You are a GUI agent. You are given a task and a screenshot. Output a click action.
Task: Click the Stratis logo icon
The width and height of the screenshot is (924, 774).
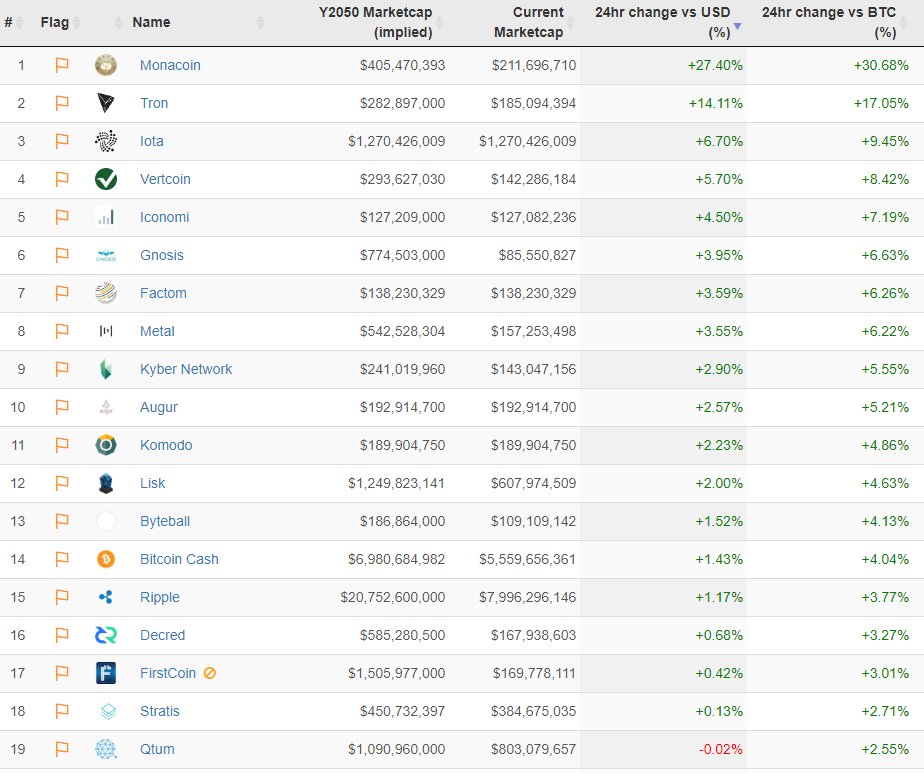pos(108,711)
